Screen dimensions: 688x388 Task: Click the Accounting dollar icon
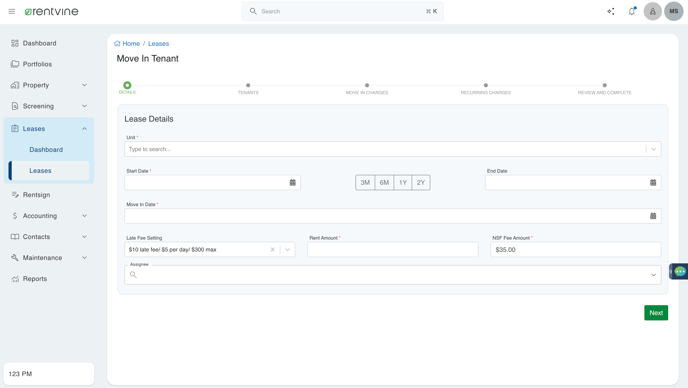click(x=15, y=216)
